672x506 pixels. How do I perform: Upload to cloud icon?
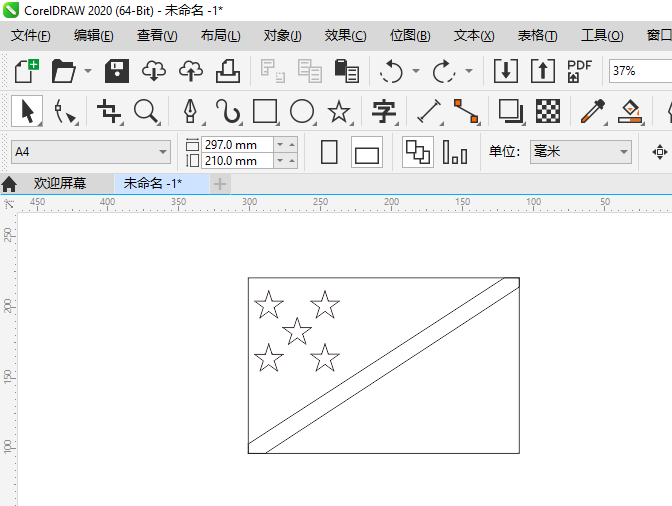pos(191,71)
